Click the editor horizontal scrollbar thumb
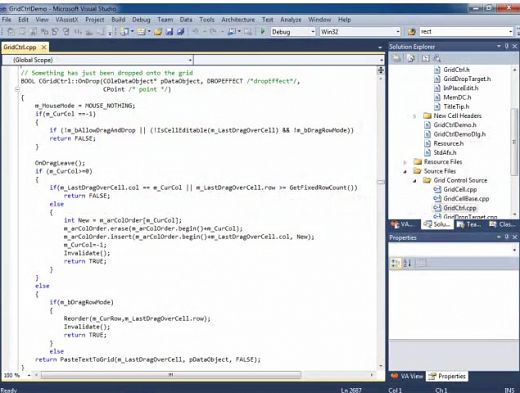The width and height of the screenshot is (520, 393). pyautogui.click(x=171, y=375)
